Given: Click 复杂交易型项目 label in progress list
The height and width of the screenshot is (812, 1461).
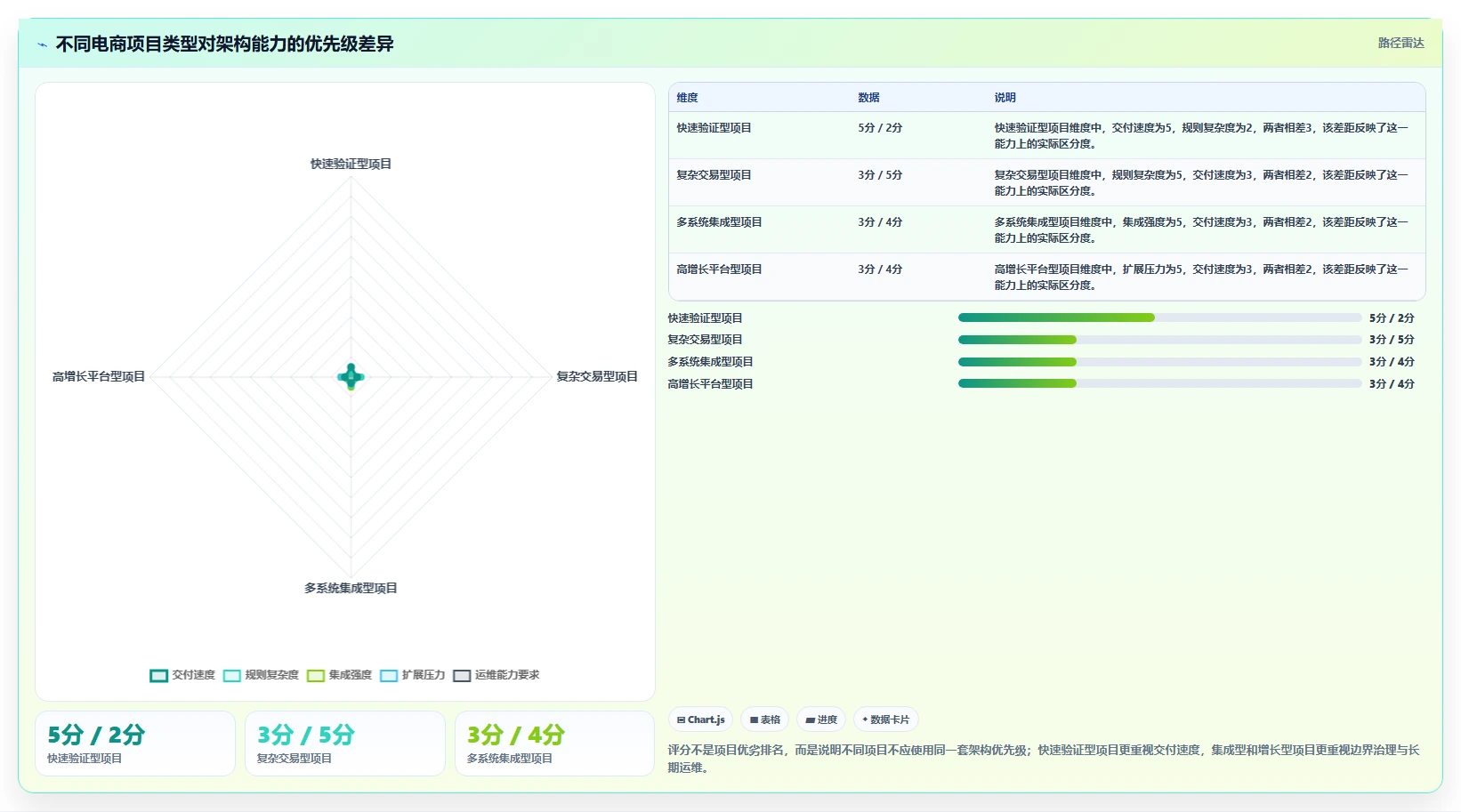Looking at the screenshot, I should coord(705,340).
